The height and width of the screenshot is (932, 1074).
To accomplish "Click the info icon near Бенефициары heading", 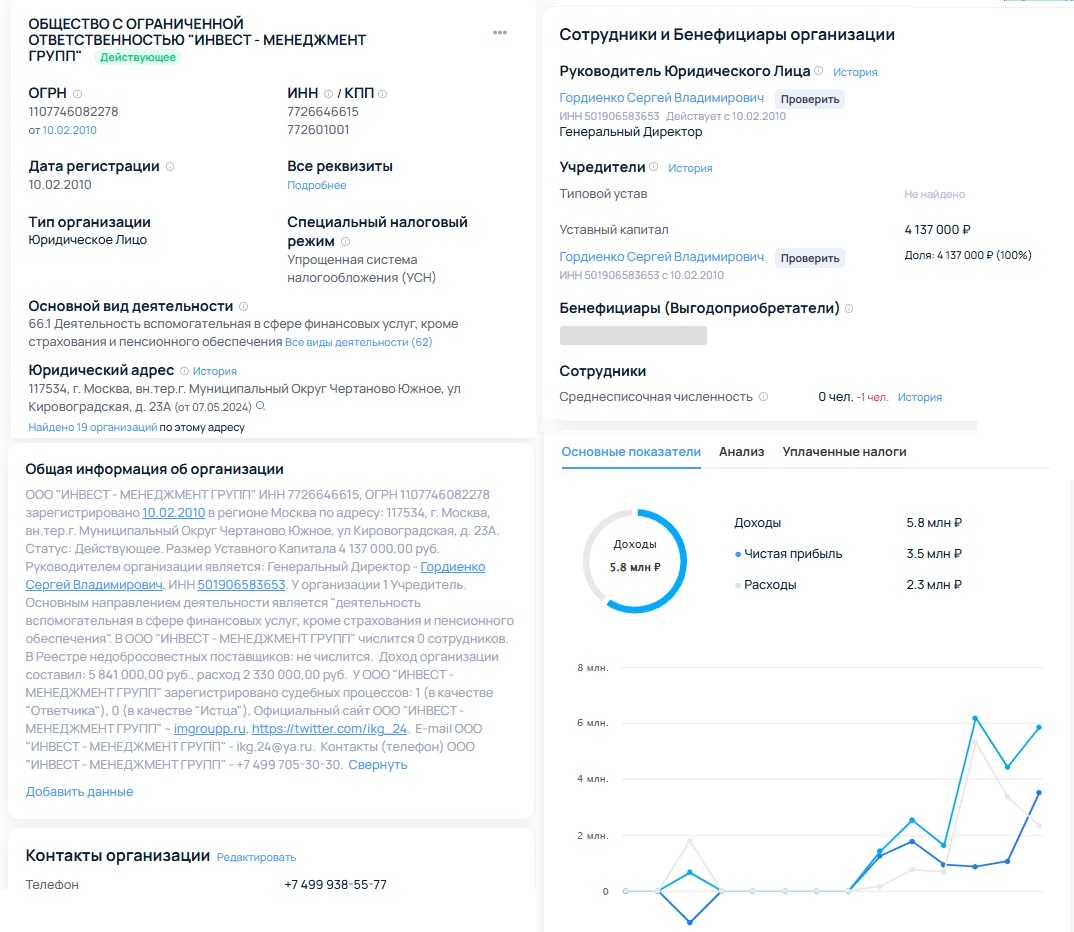I will [x=847, y=308].
